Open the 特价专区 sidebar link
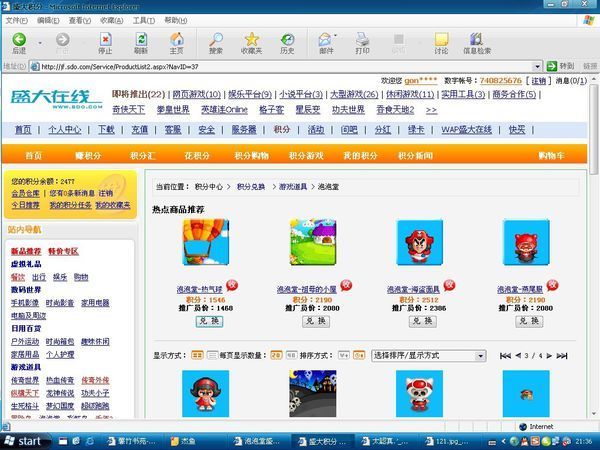 pos(63,251)
